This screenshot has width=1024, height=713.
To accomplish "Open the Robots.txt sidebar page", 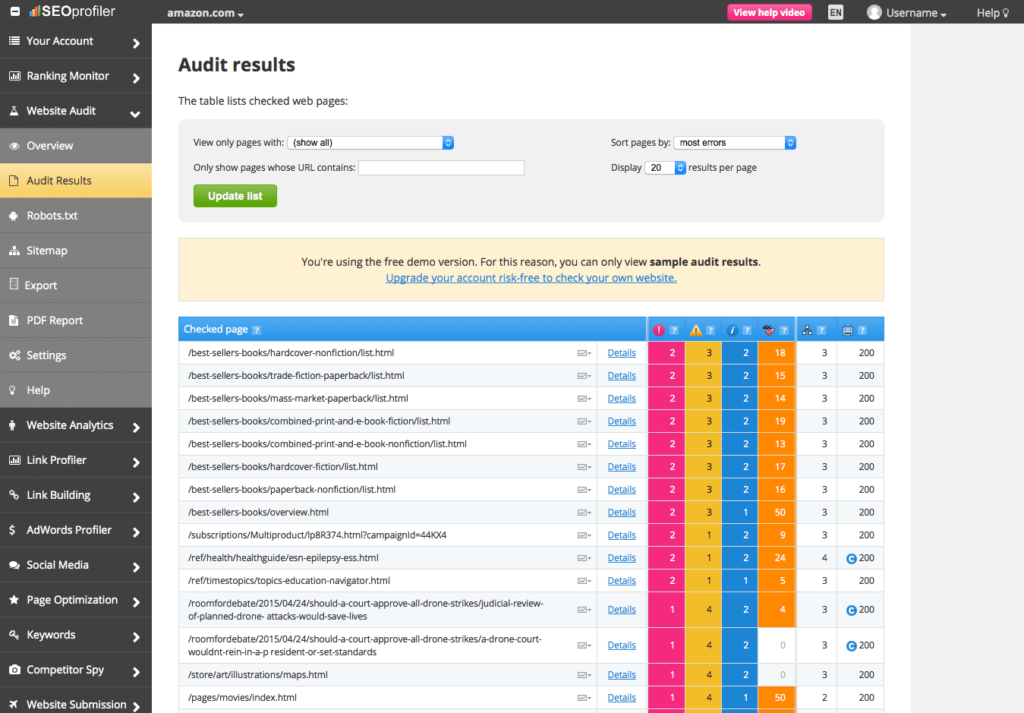I will (76, 216).
